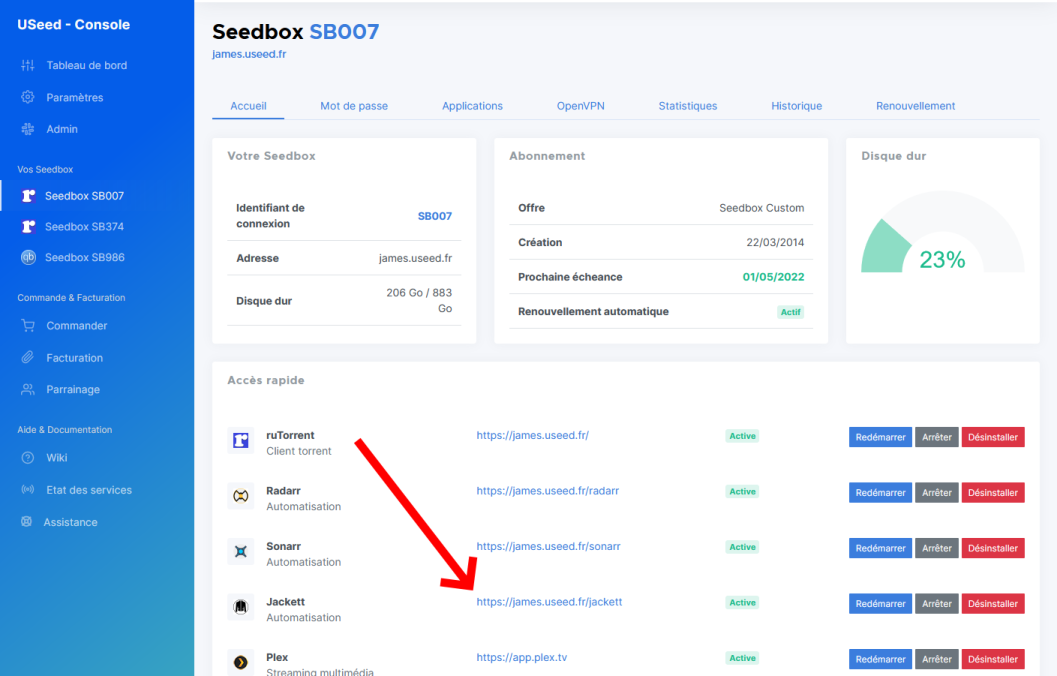Open the Mot de passe tab
1057x676 pixels.
tap(354, 106)
